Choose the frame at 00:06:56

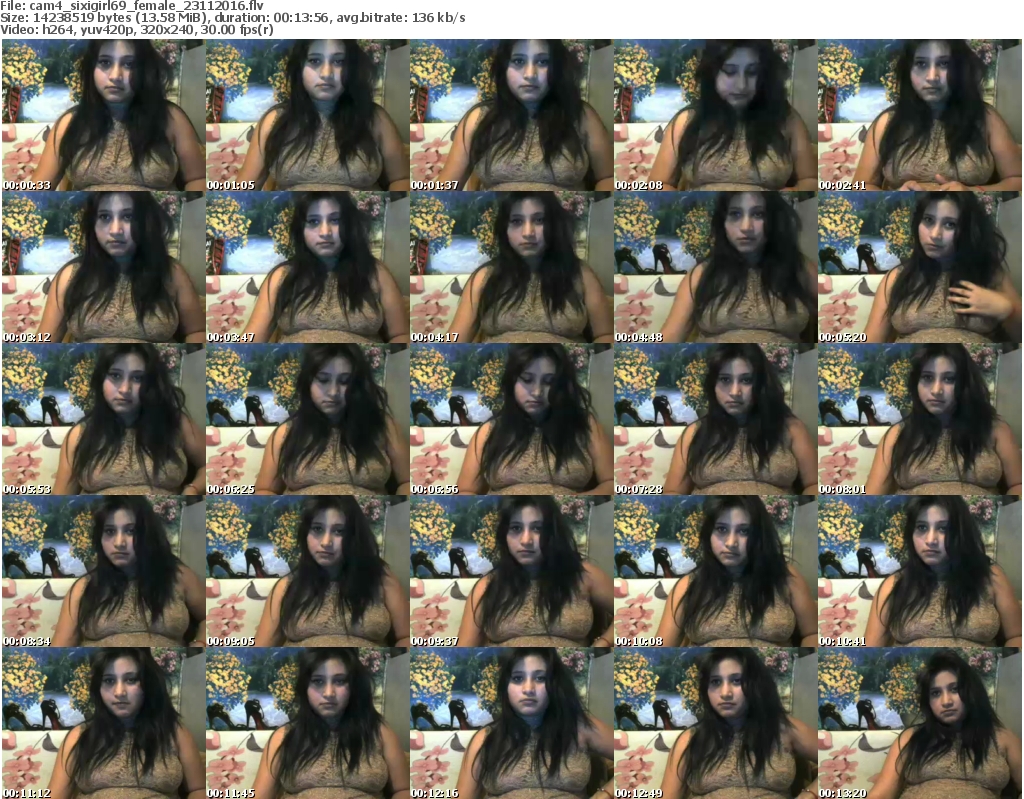point(511,419)
